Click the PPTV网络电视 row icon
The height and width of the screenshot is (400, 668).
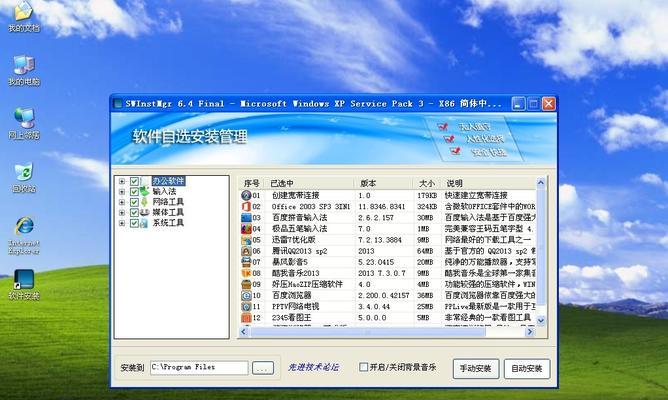click(x=246, y=306)
